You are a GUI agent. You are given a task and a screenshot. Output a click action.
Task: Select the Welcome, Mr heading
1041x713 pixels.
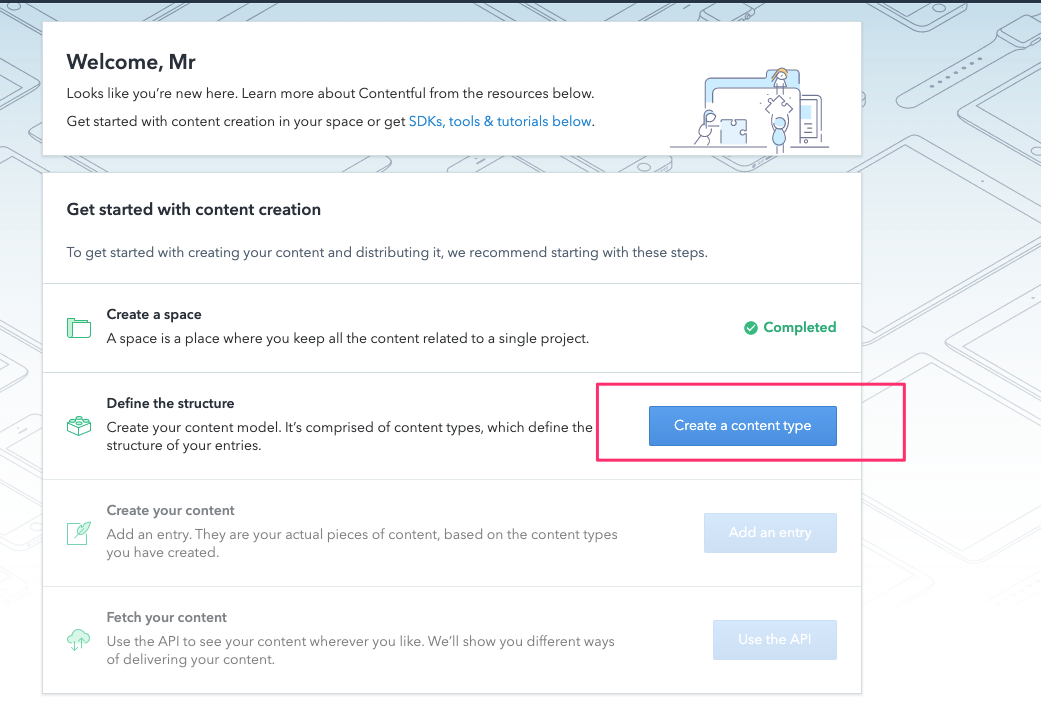131,62
